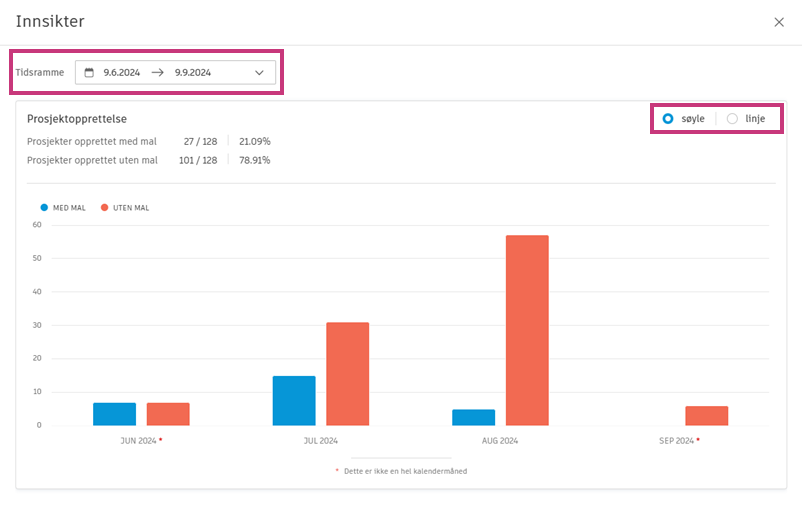Expand the Tidsramme date range chevron
This screenshot has width=802, height=516.
[259, 73]
